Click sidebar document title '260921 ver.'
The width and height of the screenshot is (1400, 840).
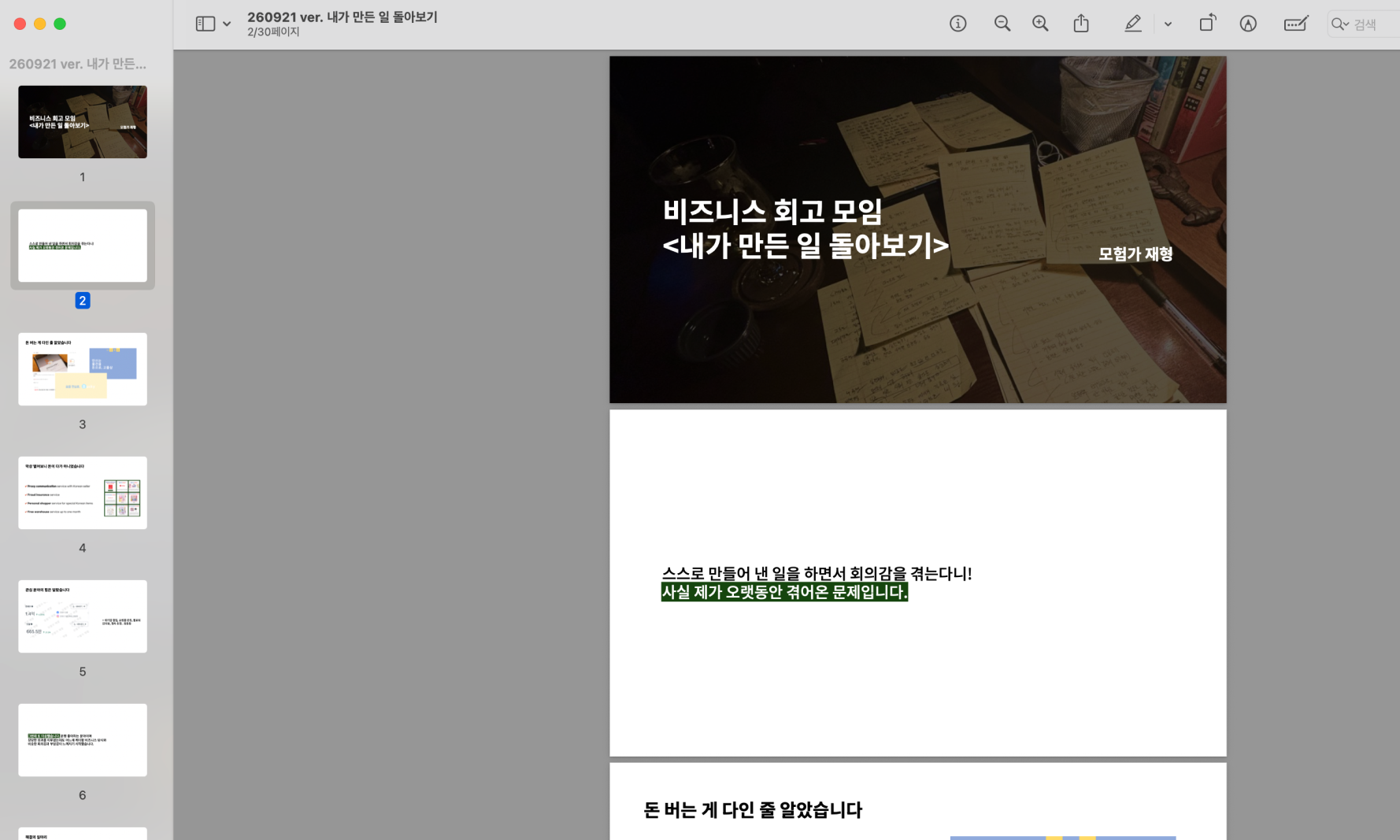point(77,64)
